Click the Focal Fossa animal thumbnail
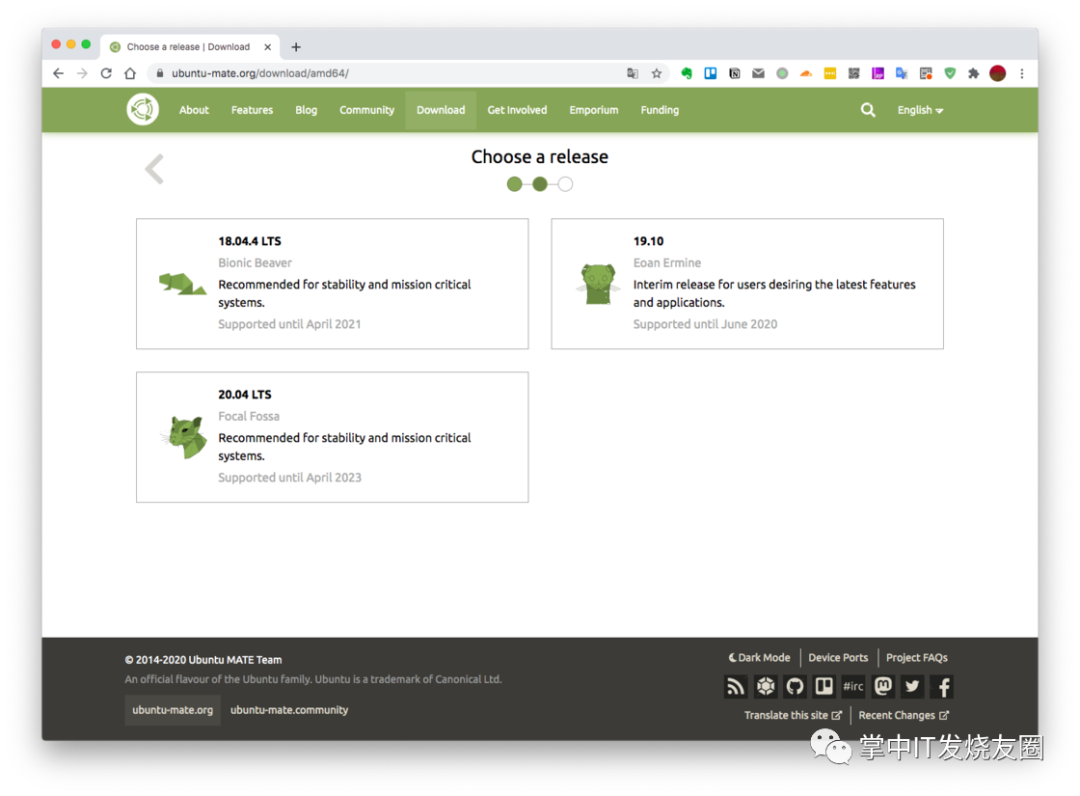Screen dimensions: 1080x796 184,437
